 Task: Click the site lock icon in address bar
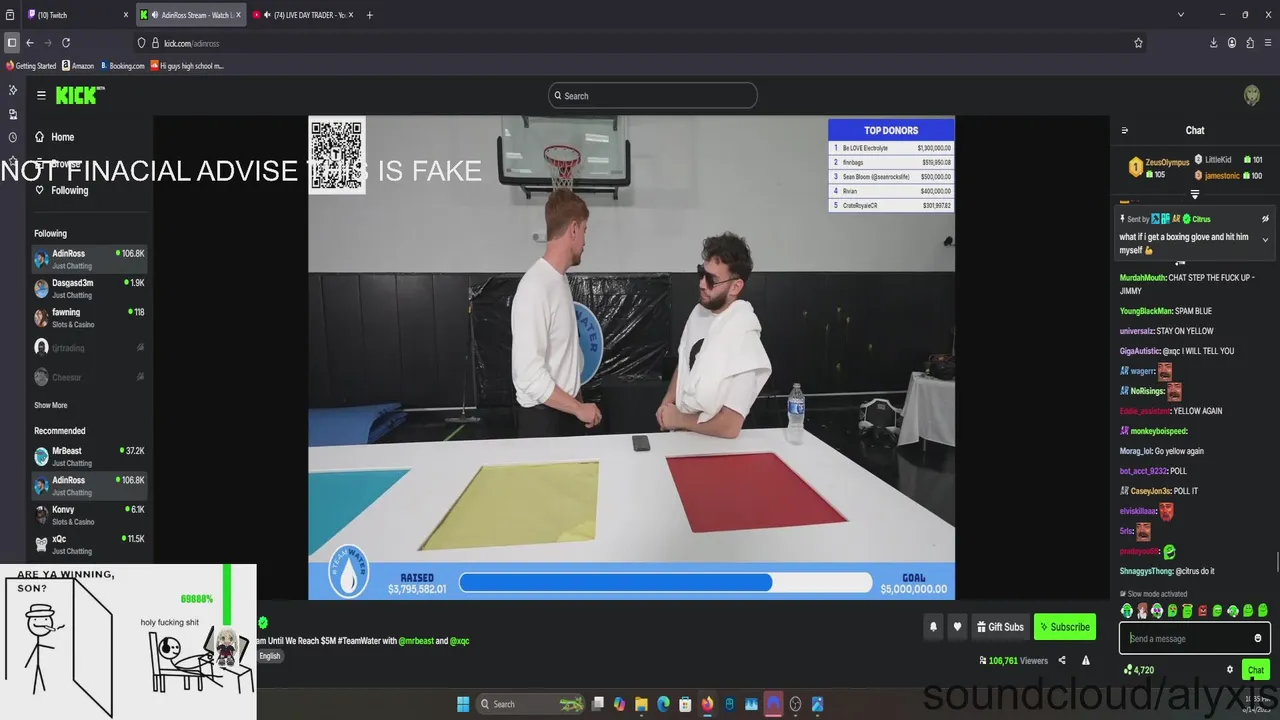pyautogui.click(x=155, y=43)
